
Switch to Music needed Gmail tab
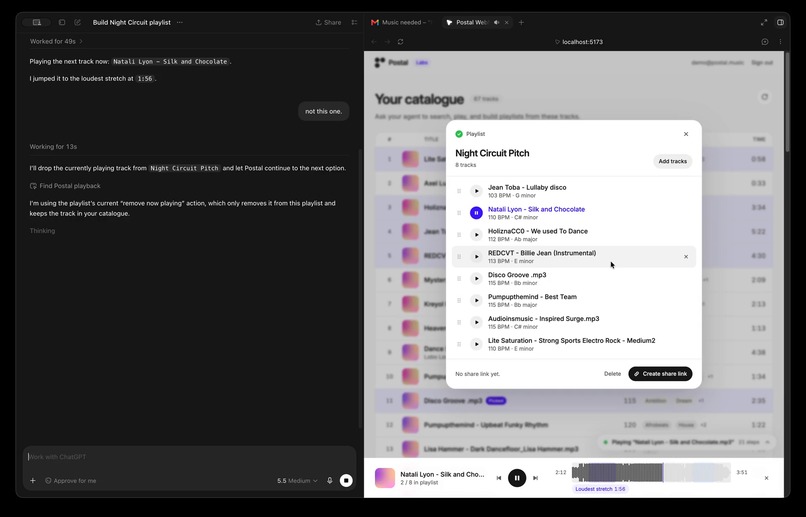[x=401, y=23]
